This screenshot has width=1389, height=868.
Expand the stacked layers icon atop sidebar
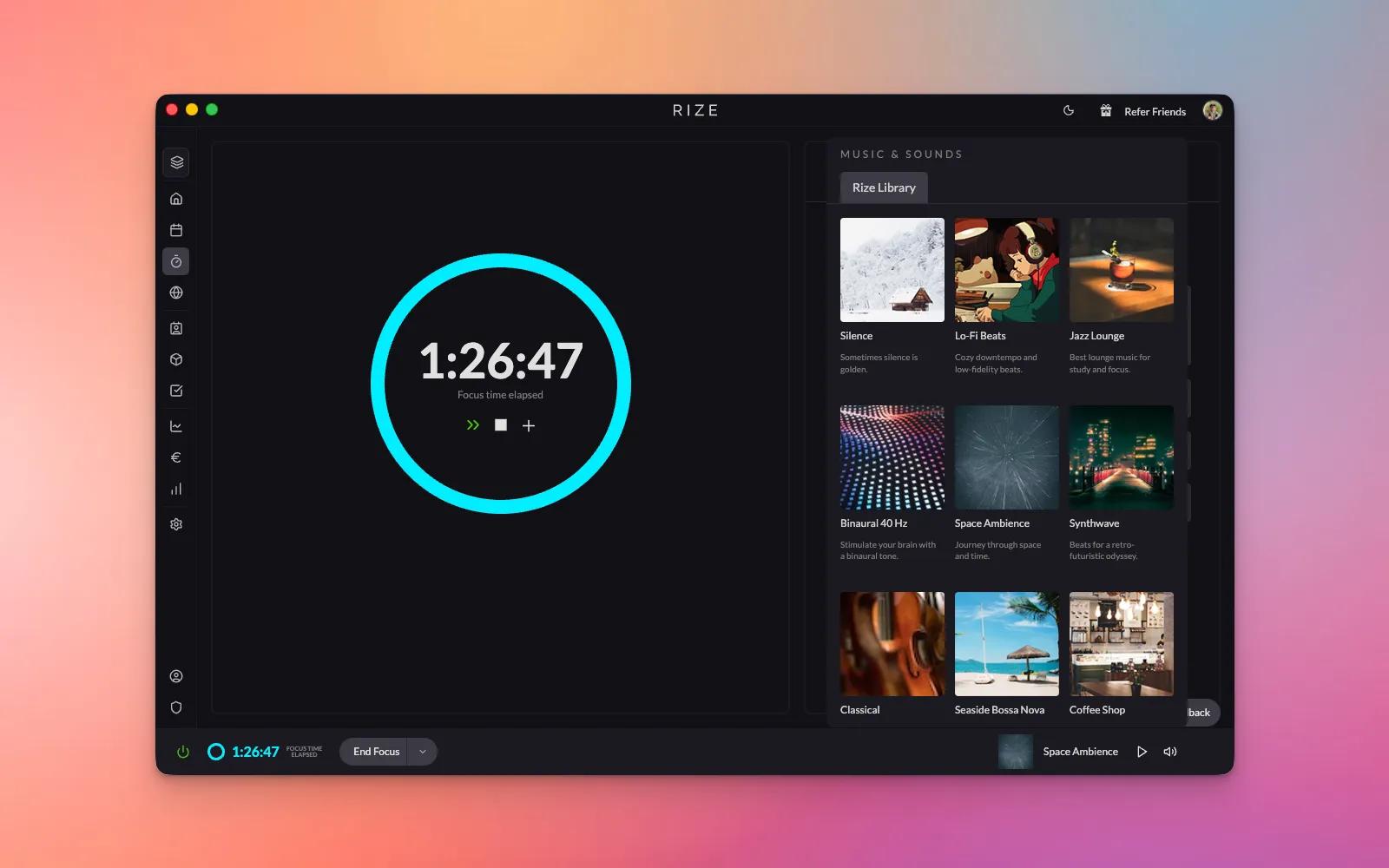176,162
